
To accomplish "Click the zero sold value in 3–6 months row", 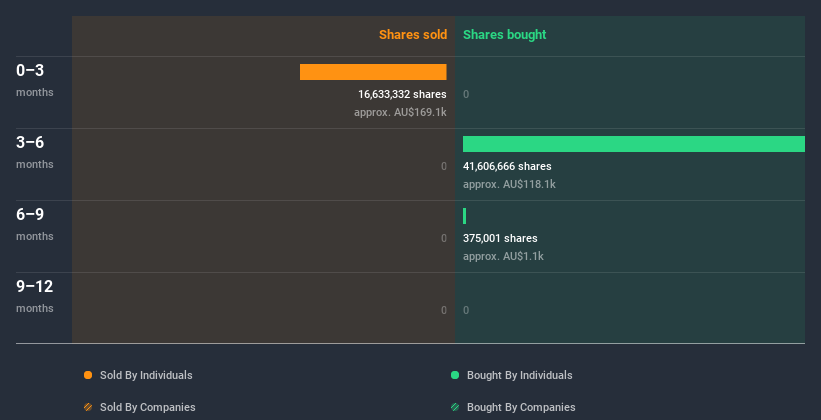I will tap(443, 167).
